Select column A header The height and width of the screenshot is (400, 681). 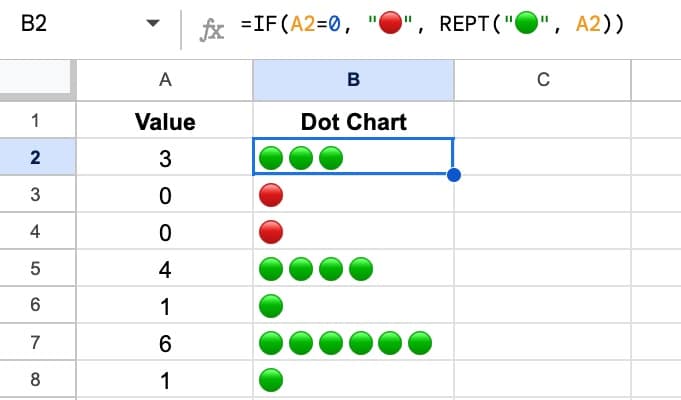point(165,80)
